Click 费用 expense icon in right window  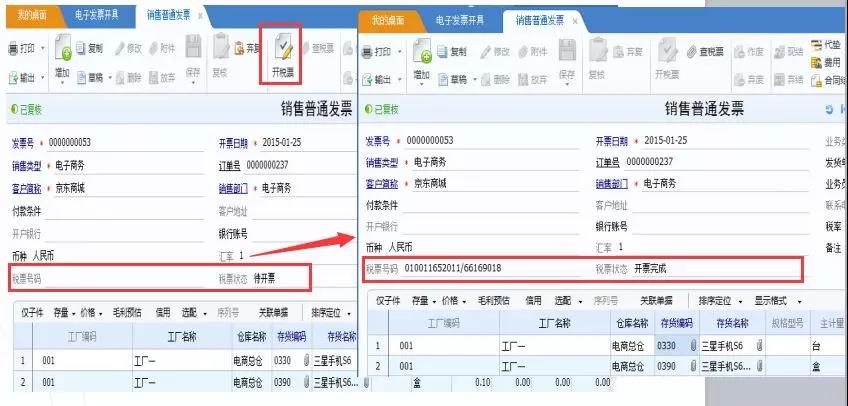816,63
